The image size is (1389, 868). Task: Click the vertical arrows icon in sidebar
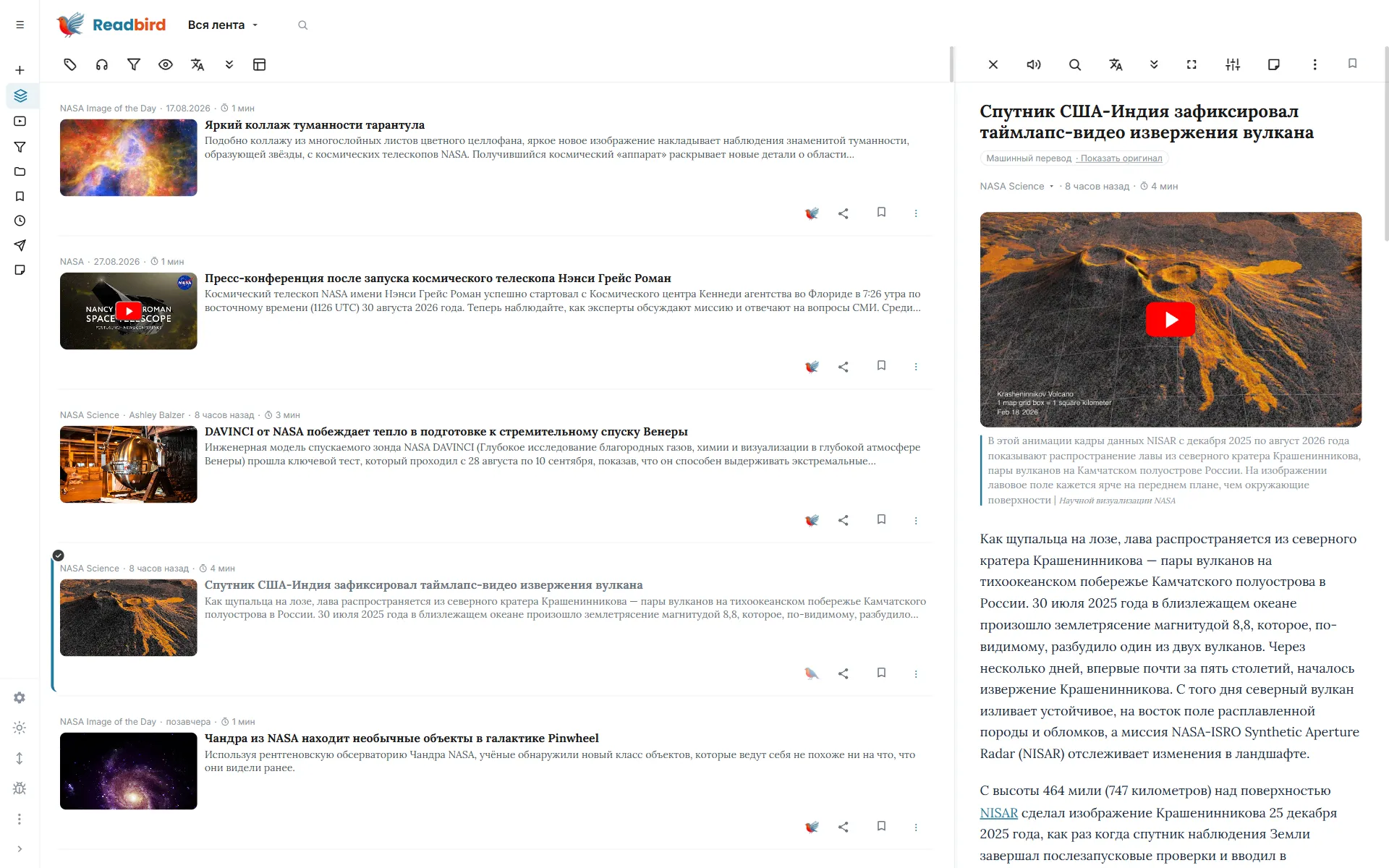point(20,758)
